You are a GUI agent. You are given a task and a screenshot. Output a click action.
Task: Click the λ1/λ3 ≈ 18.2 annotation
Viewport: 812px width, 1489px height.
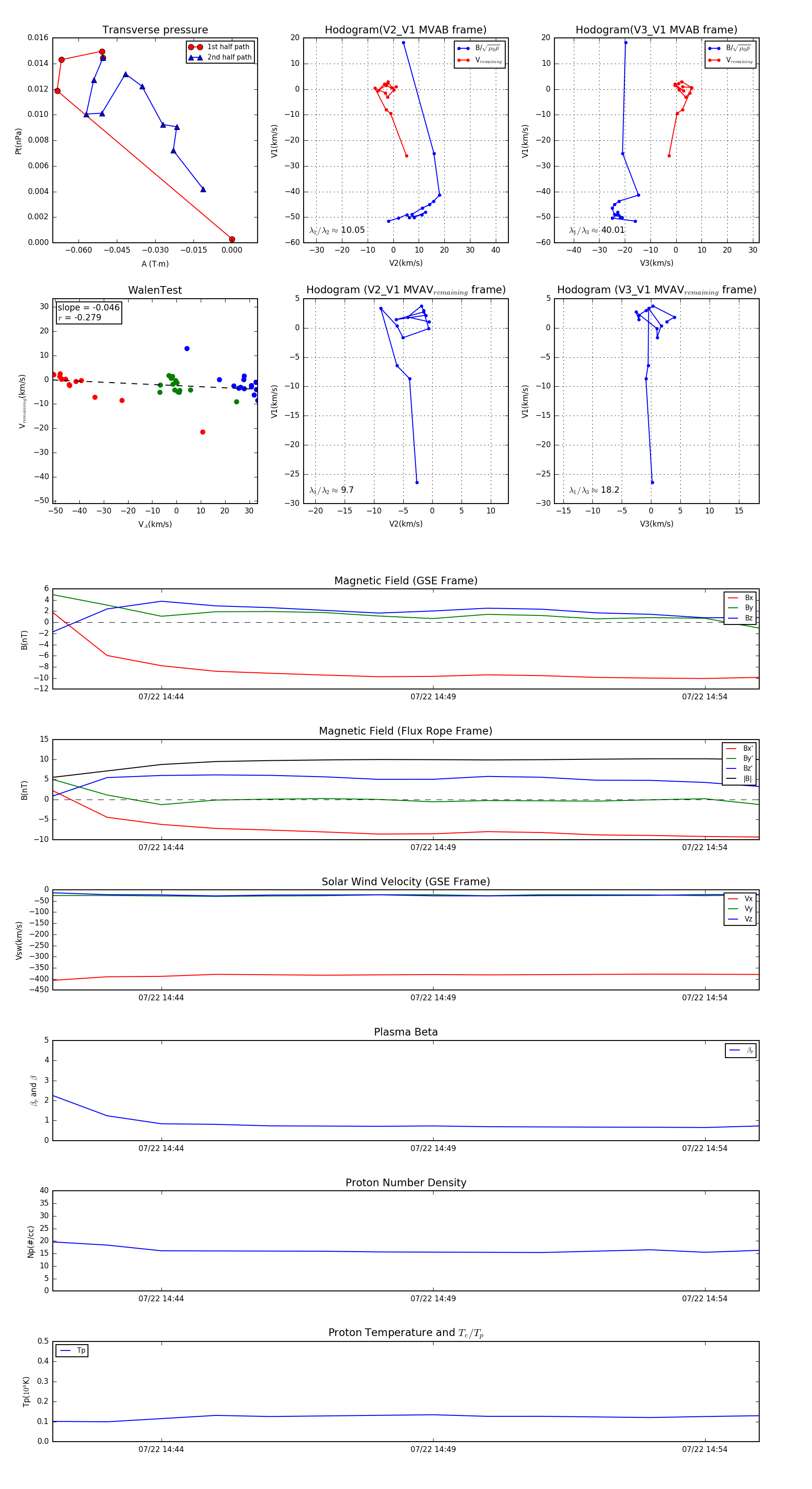(594, 490)
